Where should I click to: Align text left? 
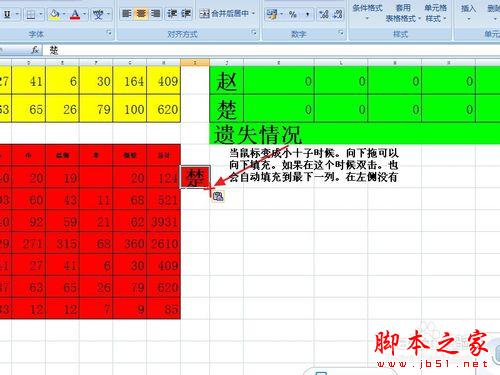click(126, 14)
